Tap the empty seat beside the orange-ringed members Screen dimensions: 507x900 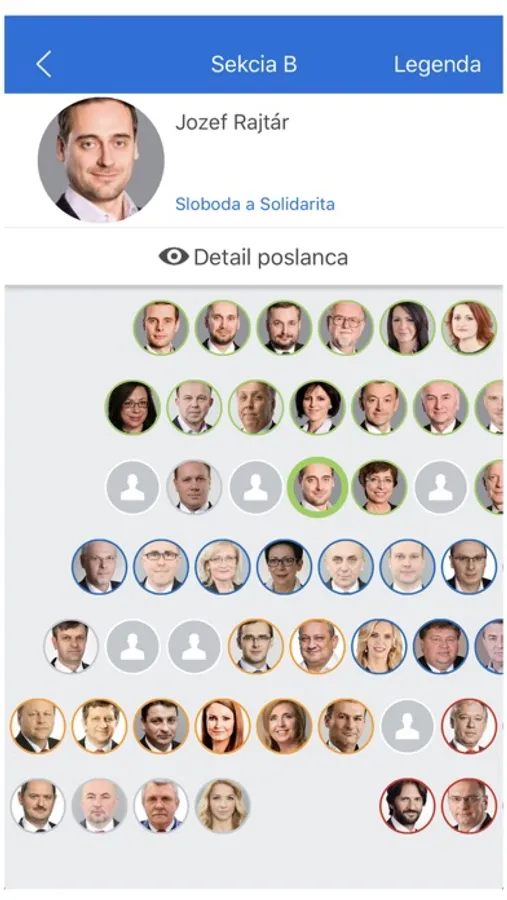[408, 726]
